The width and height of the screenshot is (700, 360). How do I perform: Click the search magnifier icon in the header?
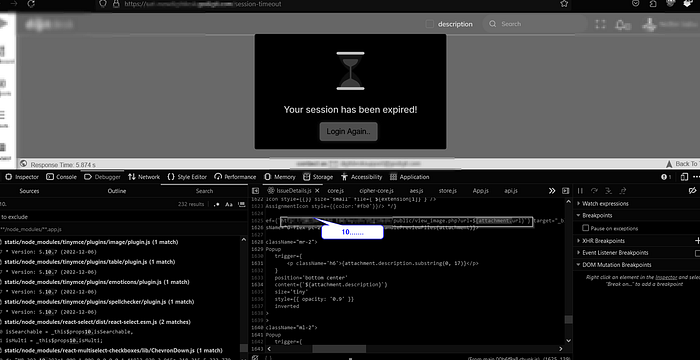click(493, 24)
